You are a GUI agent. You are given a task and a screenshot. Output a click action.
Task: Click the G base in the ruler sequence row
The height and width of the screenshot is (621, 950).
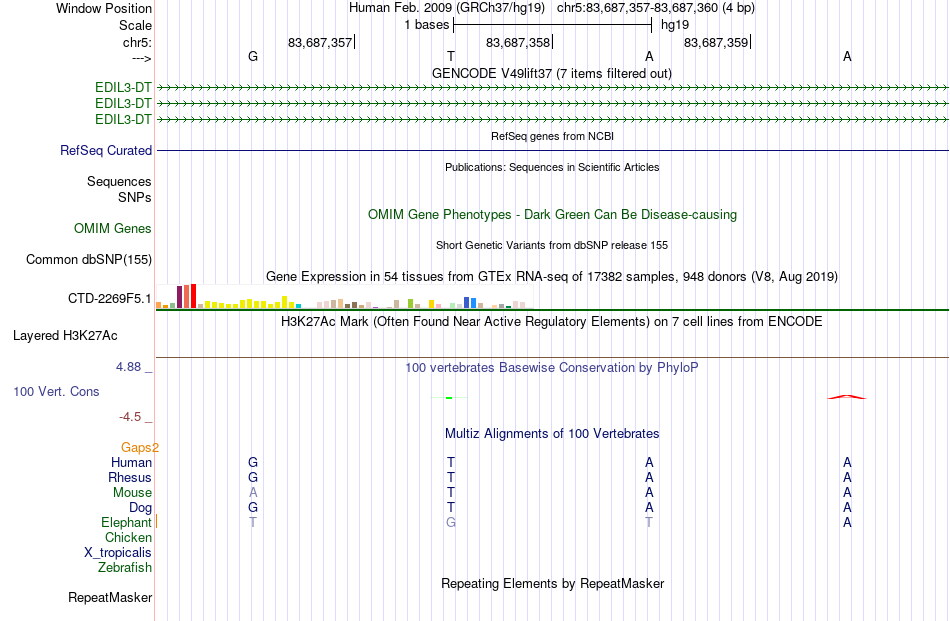click(x=253, y=56)
